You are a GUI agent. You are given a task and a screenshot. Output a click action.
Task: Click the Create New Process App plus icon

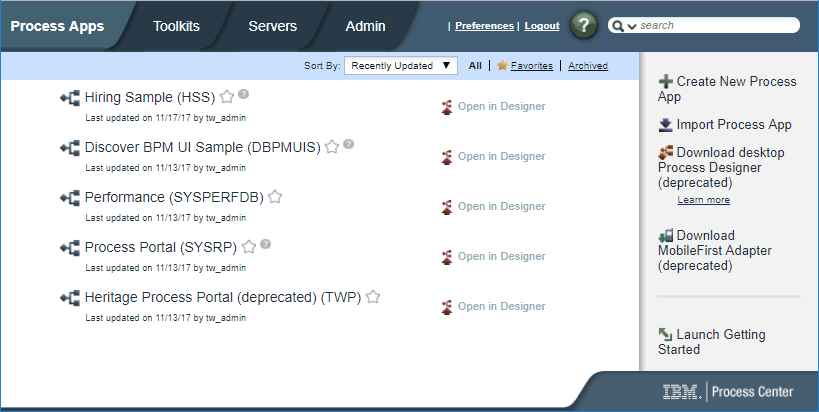tap(665, 81)
